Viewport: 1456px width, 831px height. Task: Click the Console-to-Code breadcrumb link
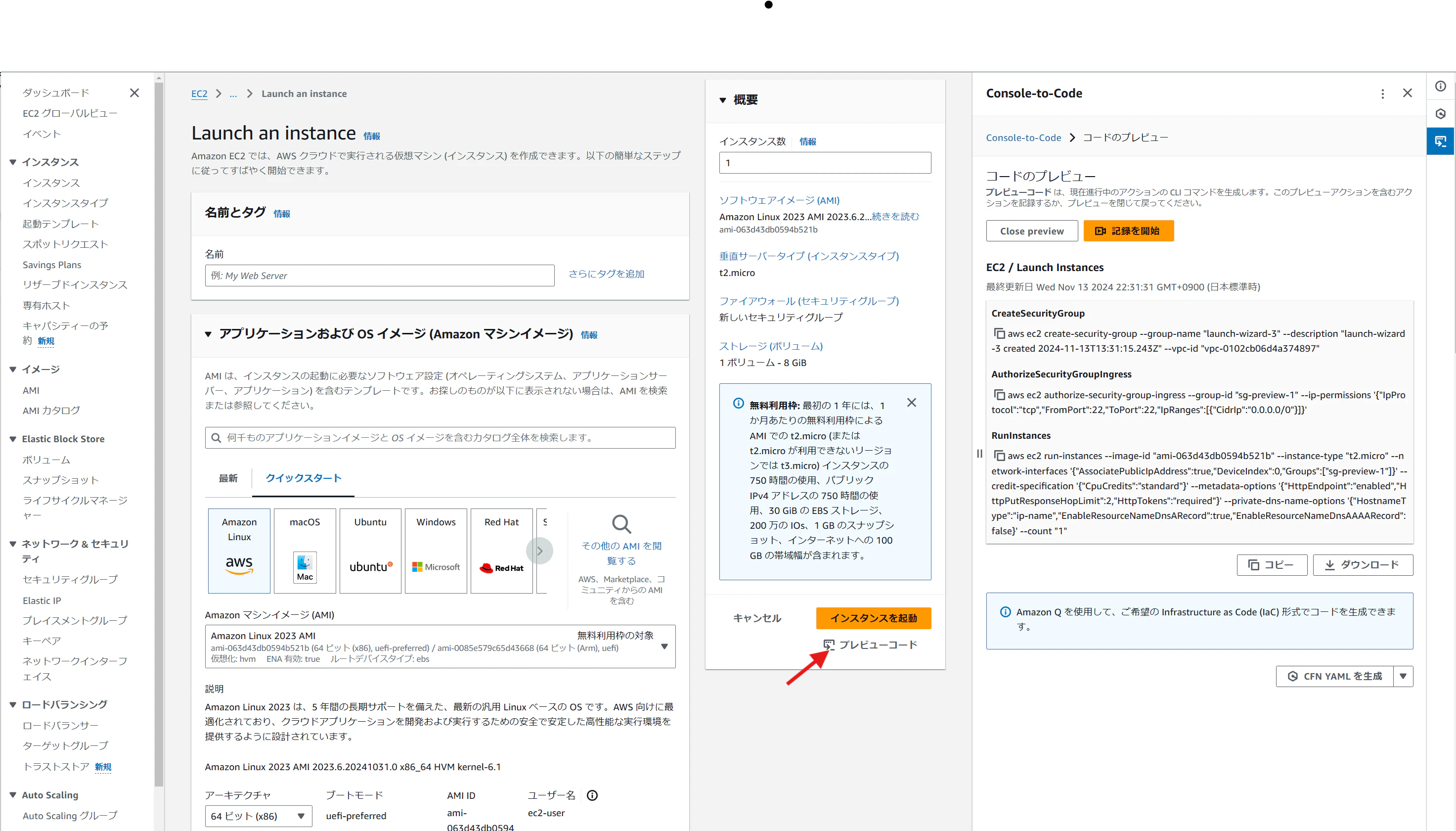[1024, 138]
